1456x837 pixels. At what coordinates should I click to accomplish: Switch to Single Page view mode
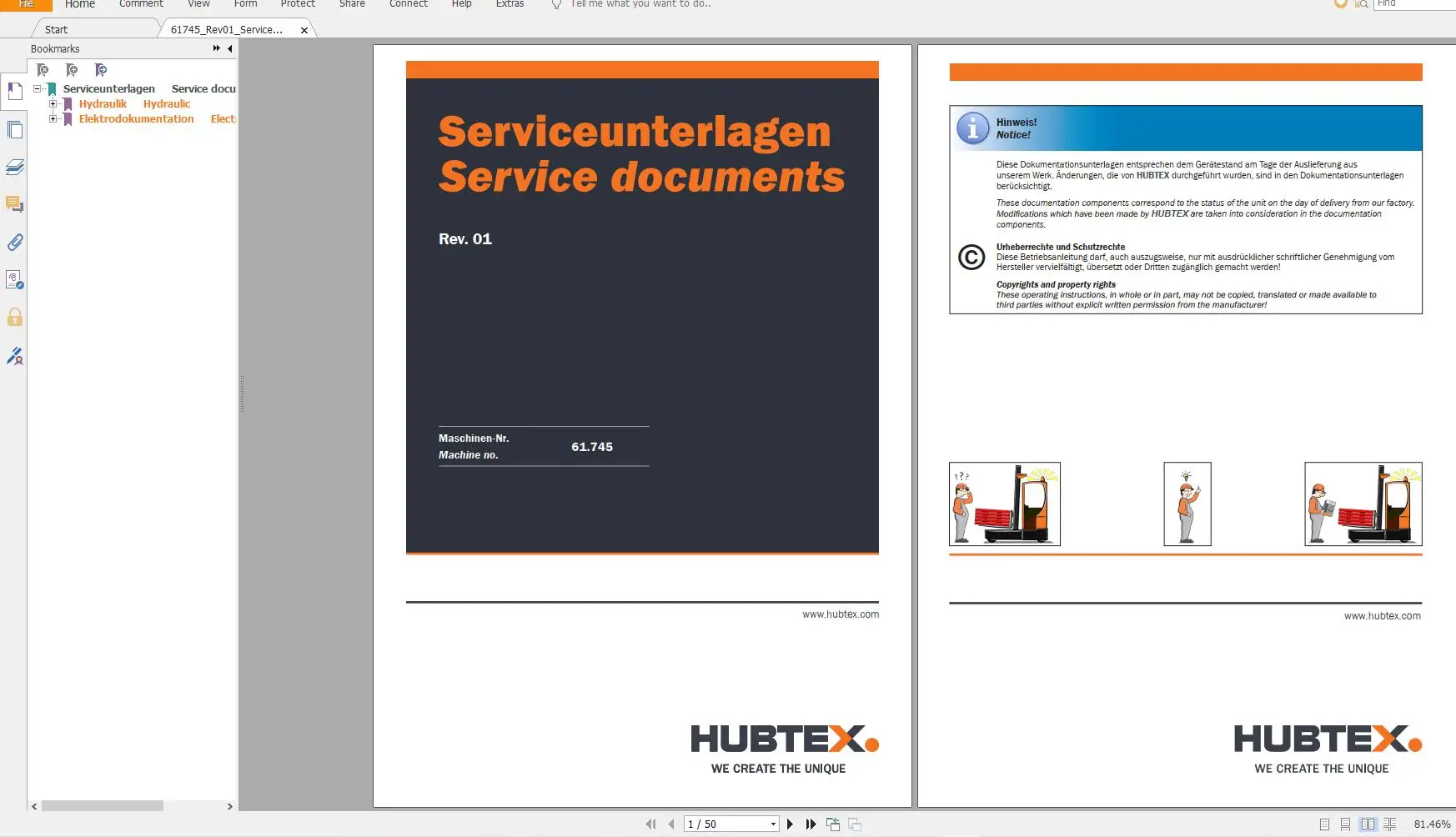coord(1323,825)
